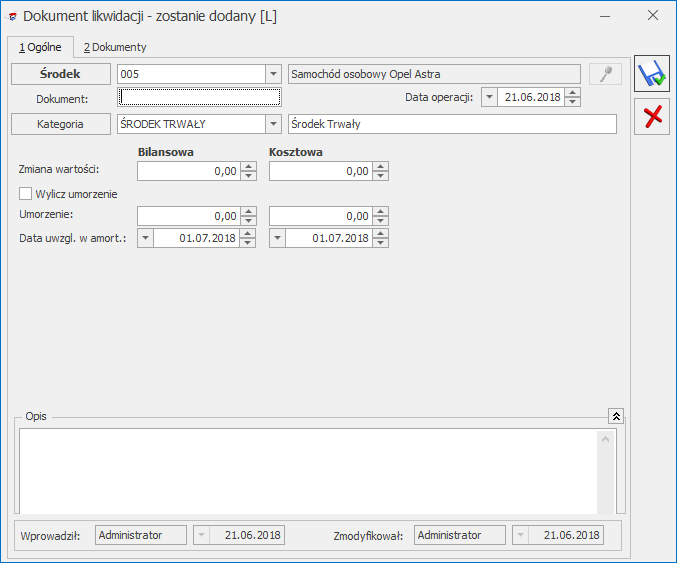Open the Data operacji calendar dropdown
Screen dimensions: 677x563
(x=489, y=97)
